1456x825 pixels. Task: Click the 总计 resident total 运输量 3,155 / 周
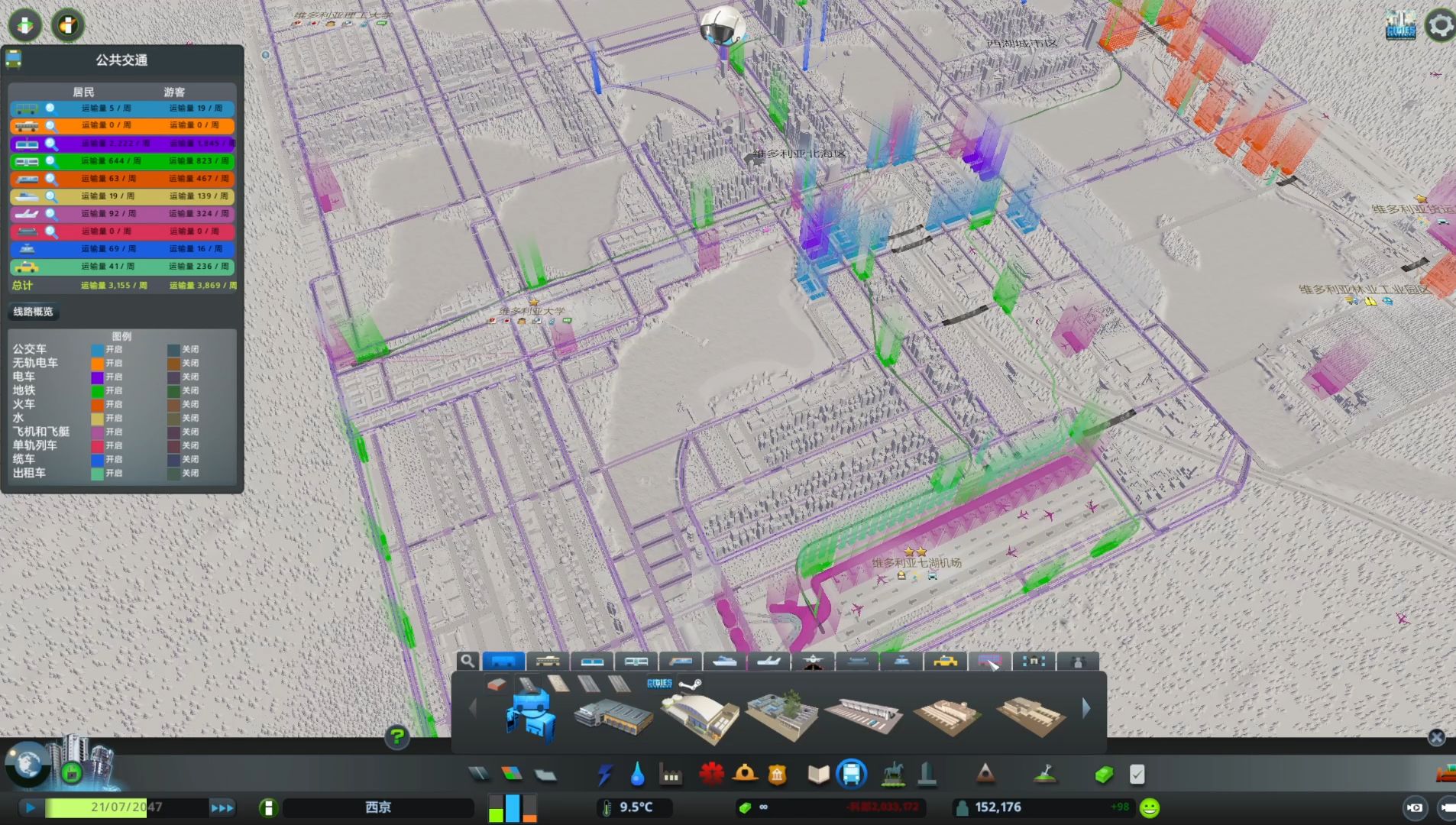pos(114,286)
